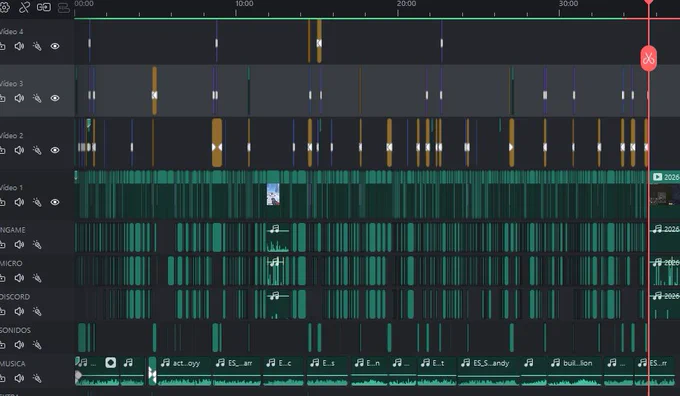Click the volume keyframe at first MUSICA clip start
The width and height of the screenshot is (680, 396).
pyautogui.click(x=78, y=375)
